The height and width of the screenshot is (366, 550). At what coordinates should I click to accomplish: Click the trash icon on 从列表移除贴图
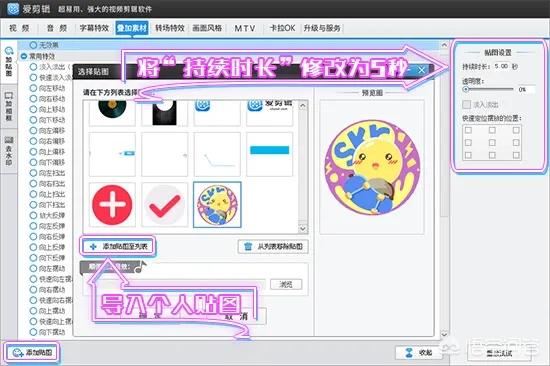pyautogui.click(x=248, y=246)
